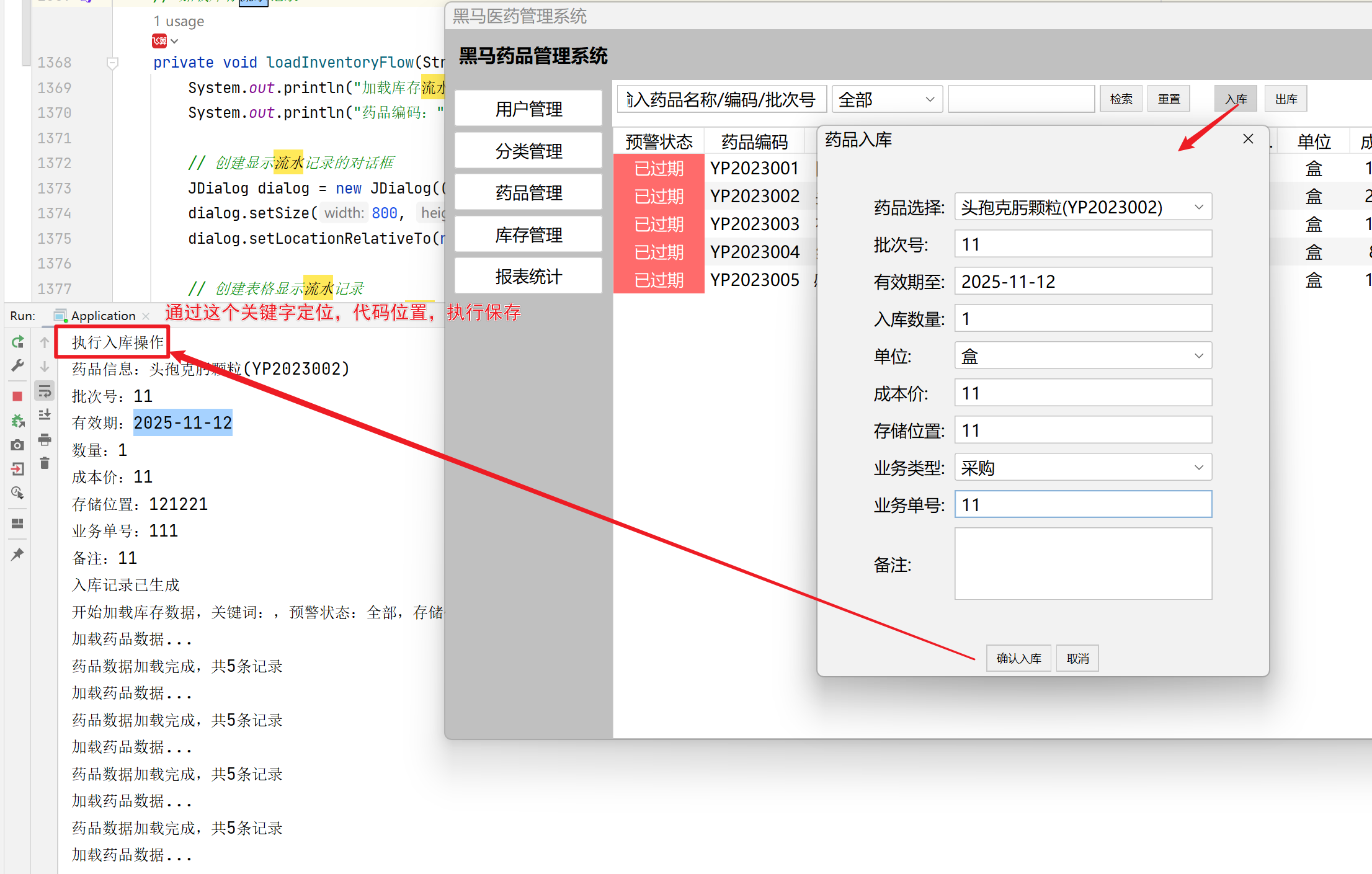This screenshot has width=1372, height=874.
Task: Click the 备注 text area
Action: point(1082,564)
